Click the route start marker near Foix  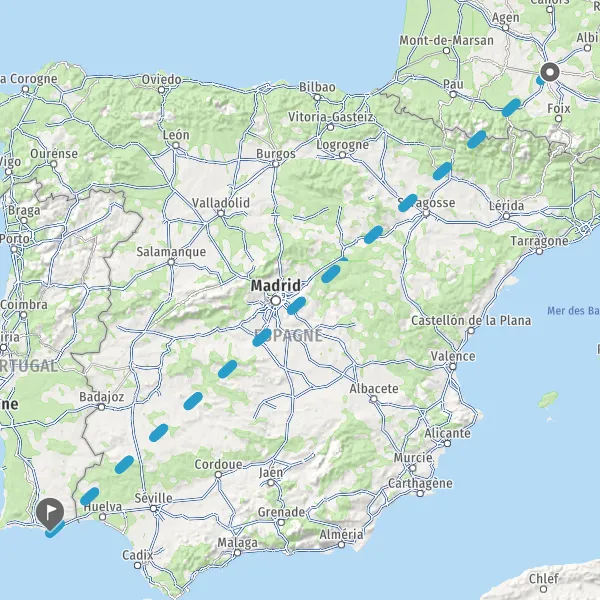pos(550,72)
